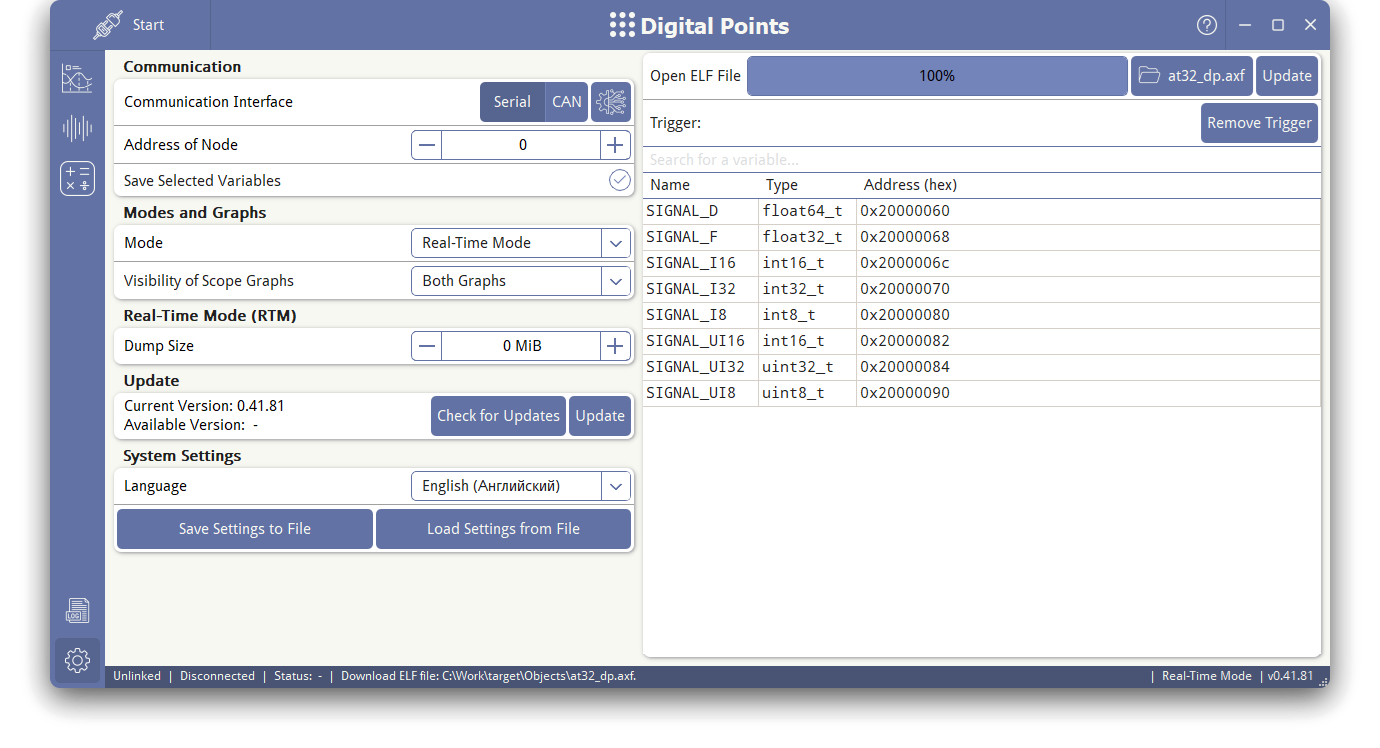
Task: Select the SIGNAL_I32 variable row
Action: click(982, 289)
